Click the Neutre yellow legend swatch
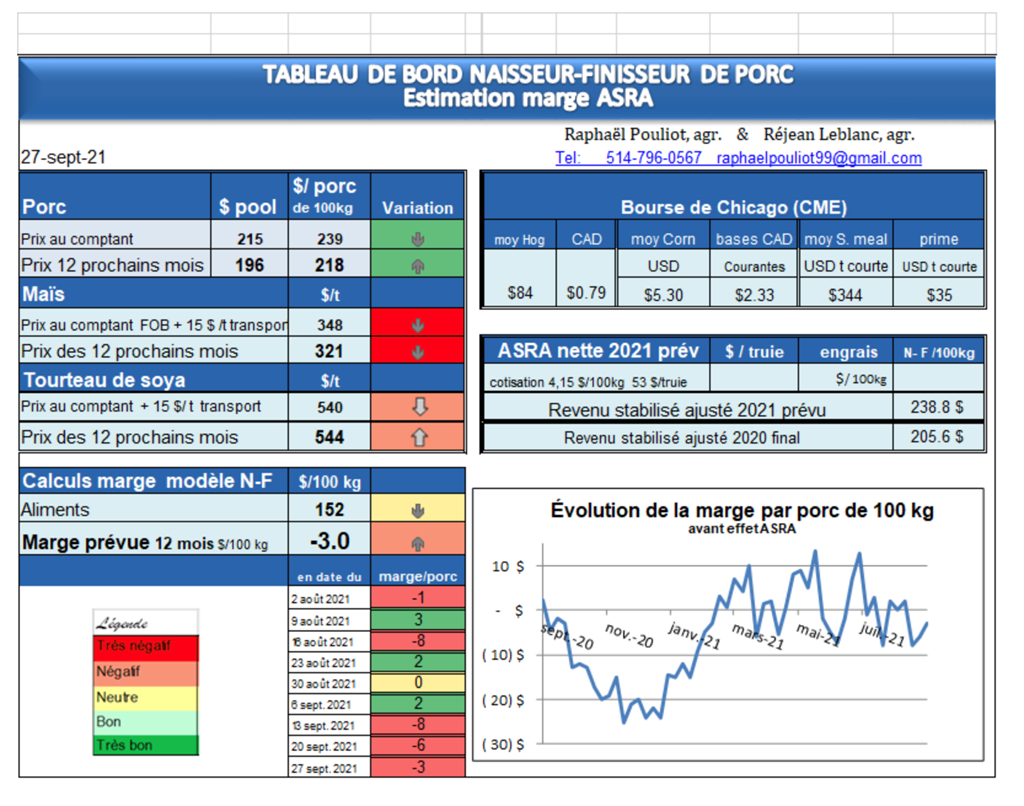 pos(146,697)
